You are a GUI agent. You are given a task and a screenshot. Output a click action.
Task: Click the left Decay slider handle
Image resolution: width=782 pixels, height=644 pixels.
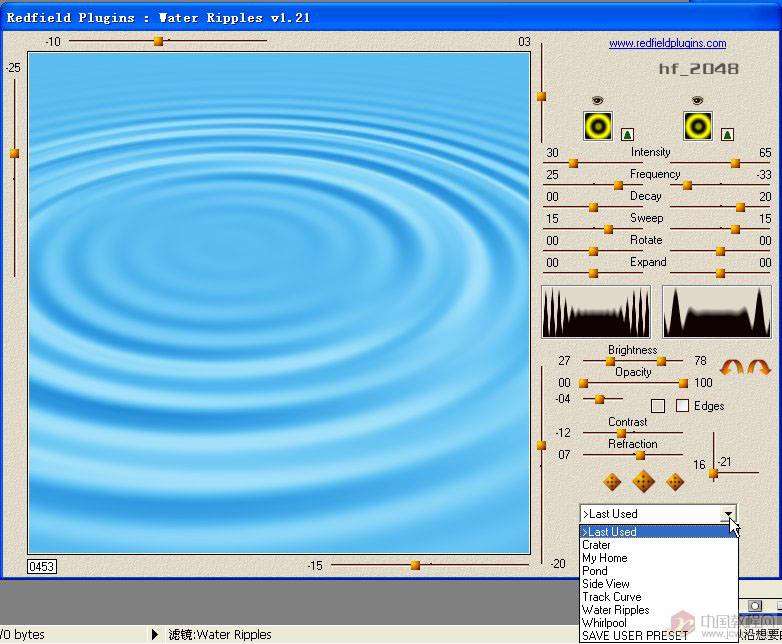(x=593, y=207)
